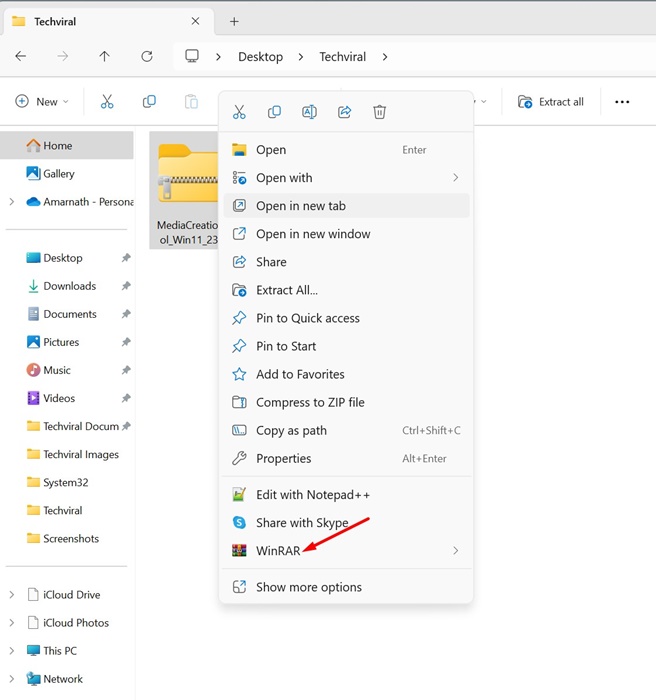Choose Add to Favorites
Image resolution: width=656 pixels, height=700 pixels.
(346, 374)
